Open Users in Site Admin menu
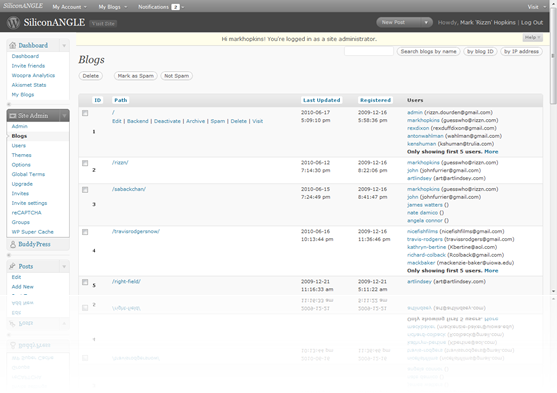Screen dimensions: 557x393 18,146
